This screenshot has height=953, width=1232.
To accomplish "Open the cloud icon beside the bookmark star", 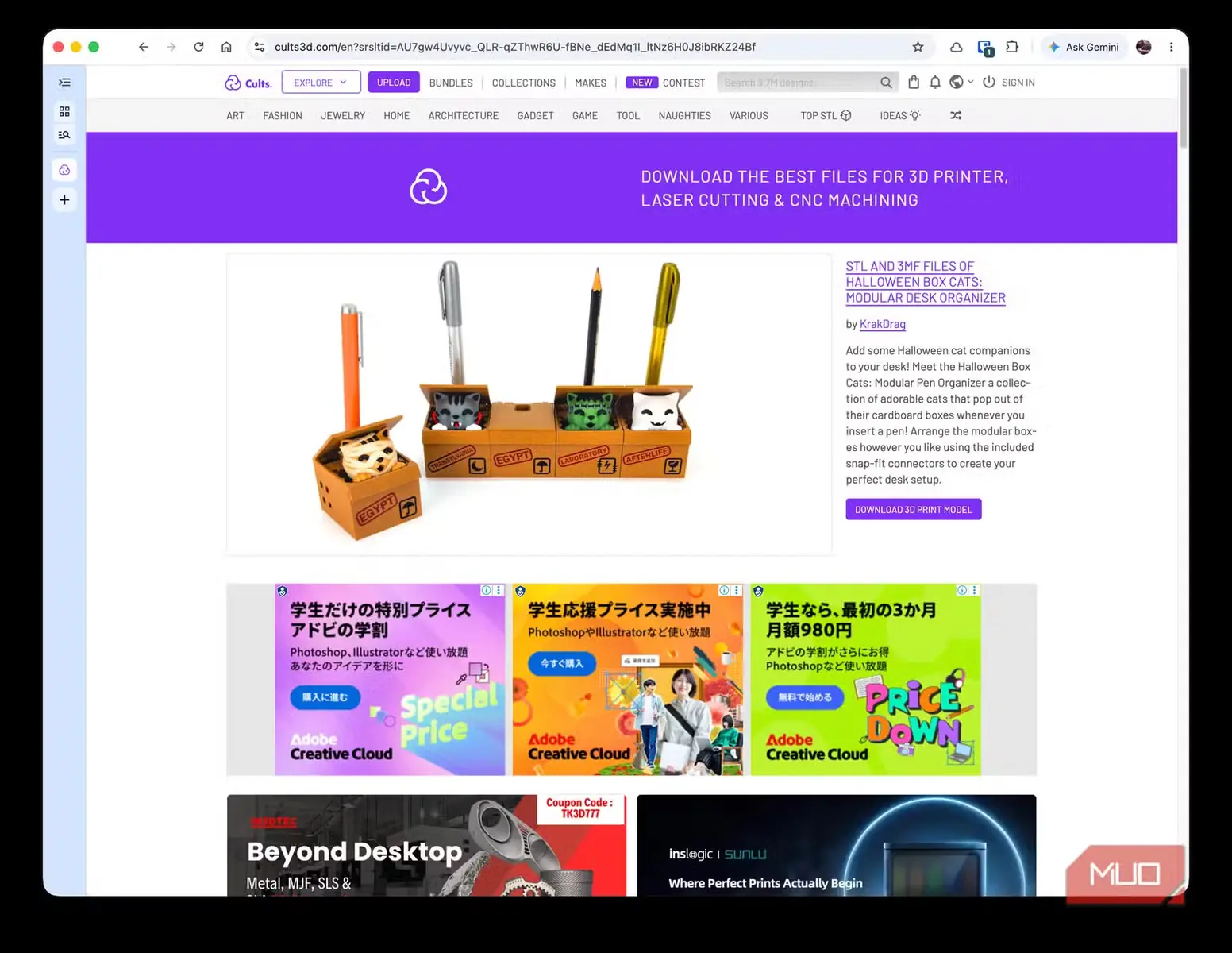I will coord(957,47).
